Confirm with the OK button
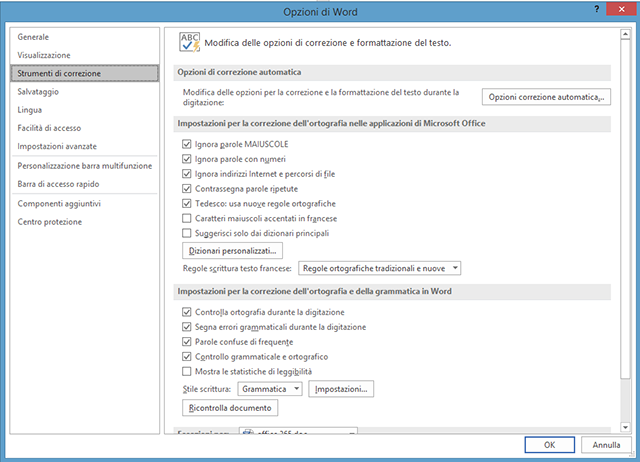 click(549, 444)
